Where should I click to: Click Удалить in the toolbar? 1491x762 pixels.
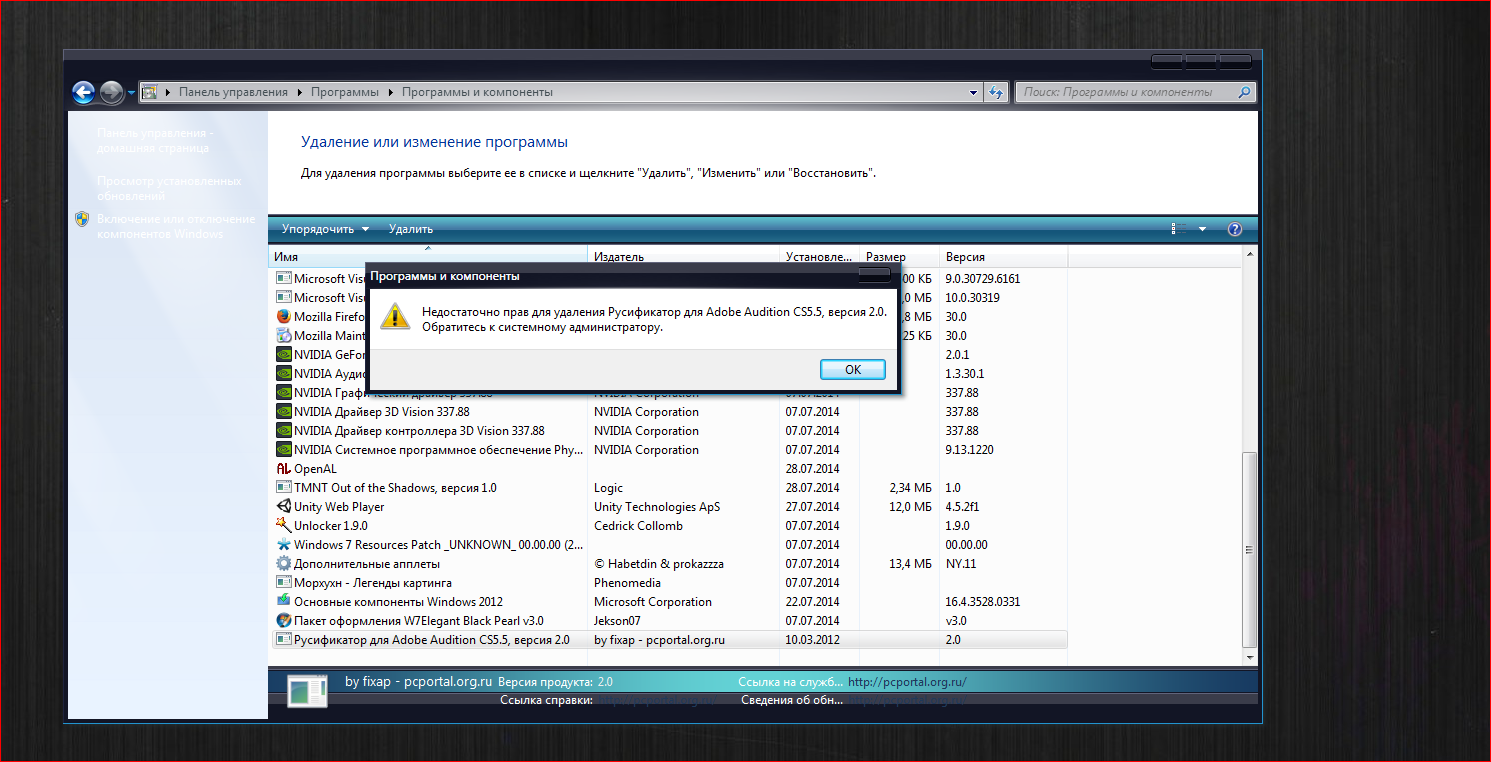pos(411,229)
